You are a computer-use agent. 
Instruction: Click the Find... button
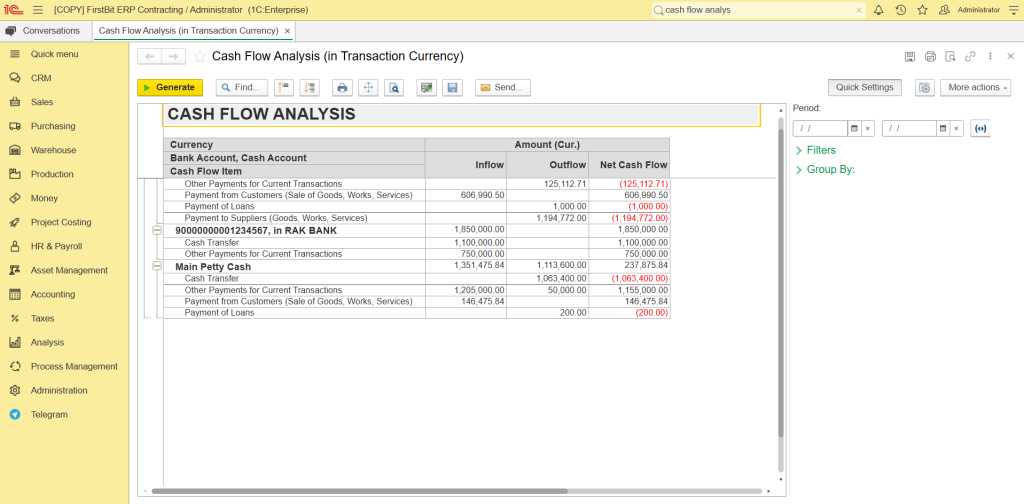click(x=242, y=87)
